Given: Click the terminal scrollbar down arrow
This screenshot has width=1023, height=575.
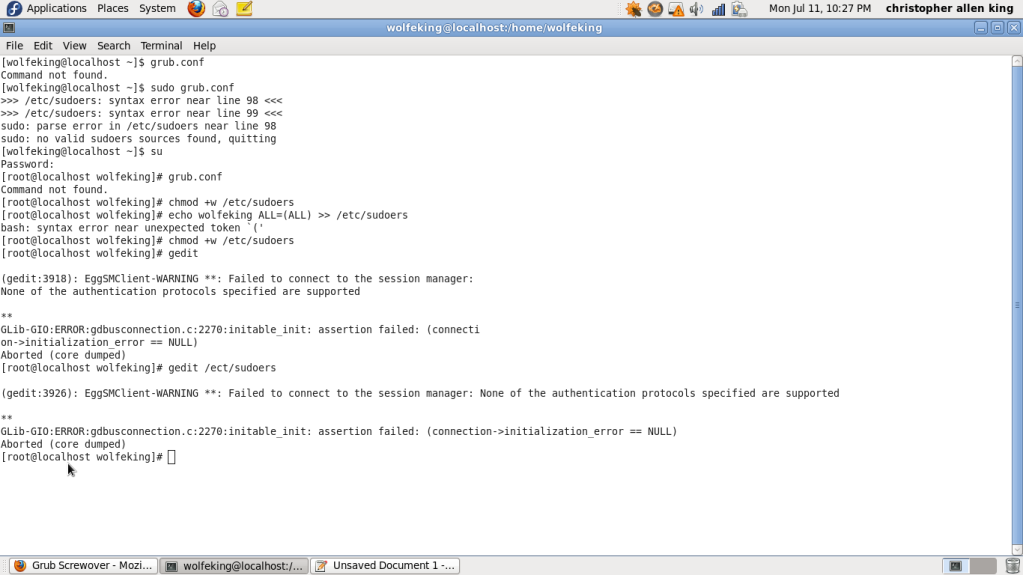Looking at the screenshot, I should tap(1016, 550).
